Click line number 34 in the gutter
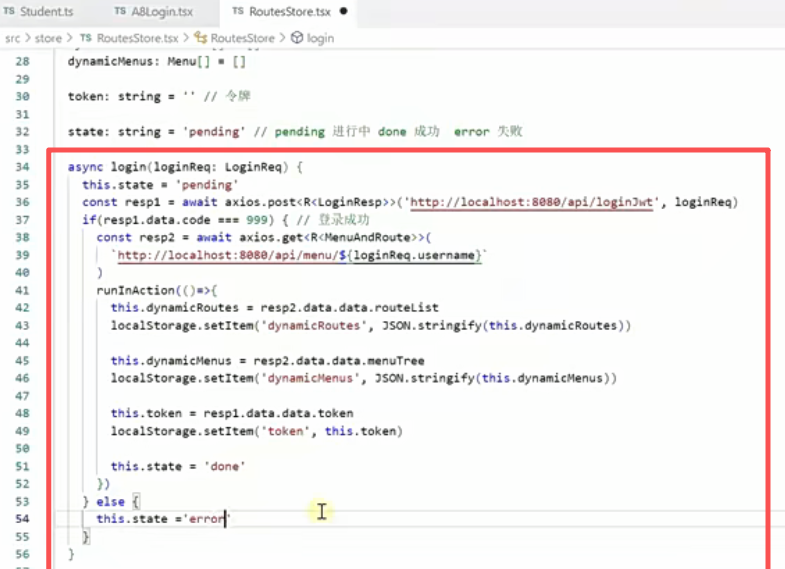 point(23,167)
